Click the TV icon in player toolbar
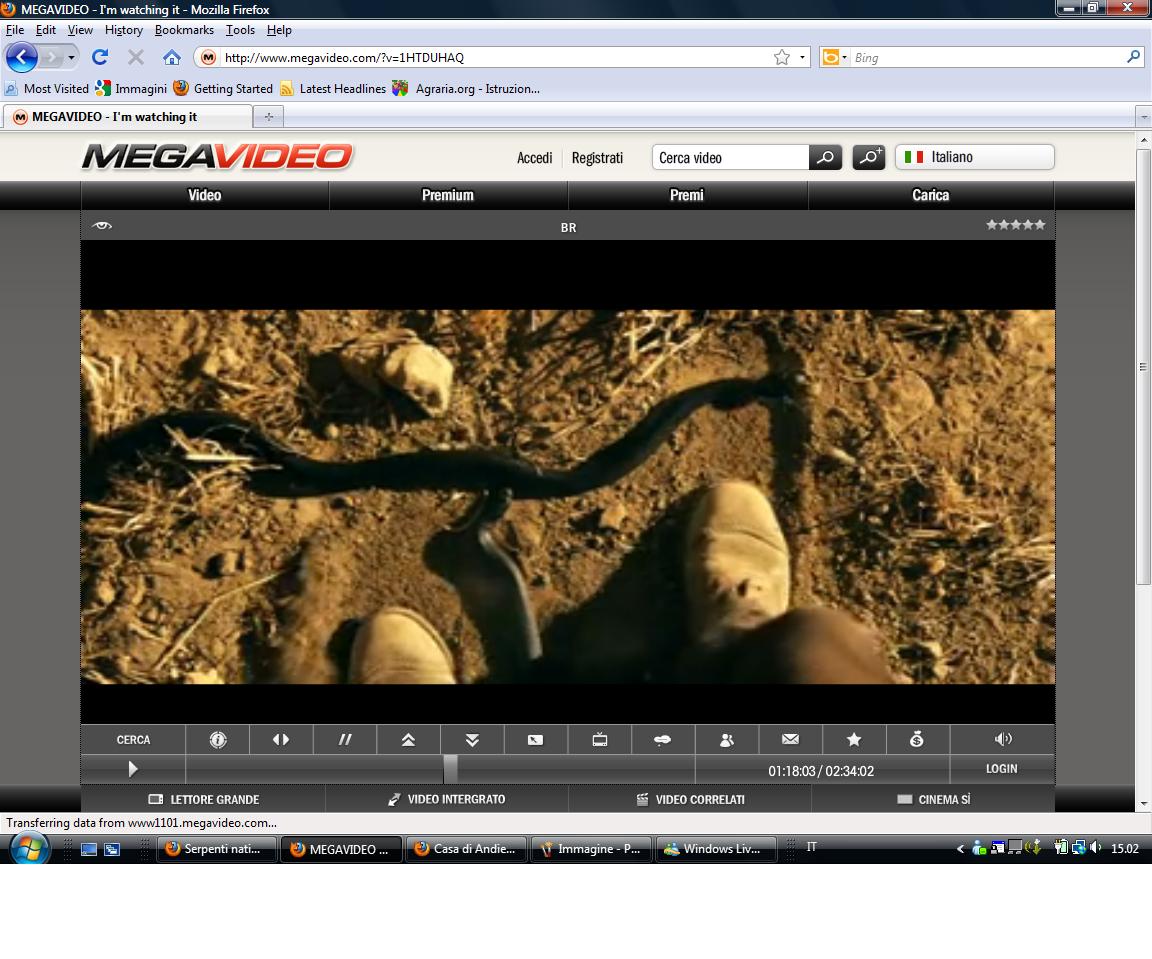The height and width of the screenshot is (959, 1152). [600, 740]
